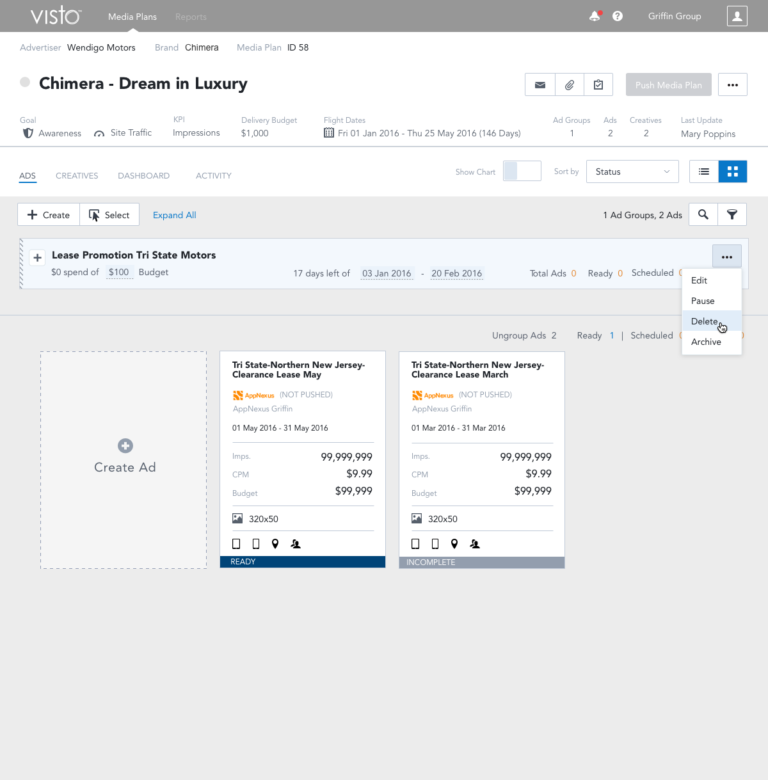Click Expand All link

[174, 215]
